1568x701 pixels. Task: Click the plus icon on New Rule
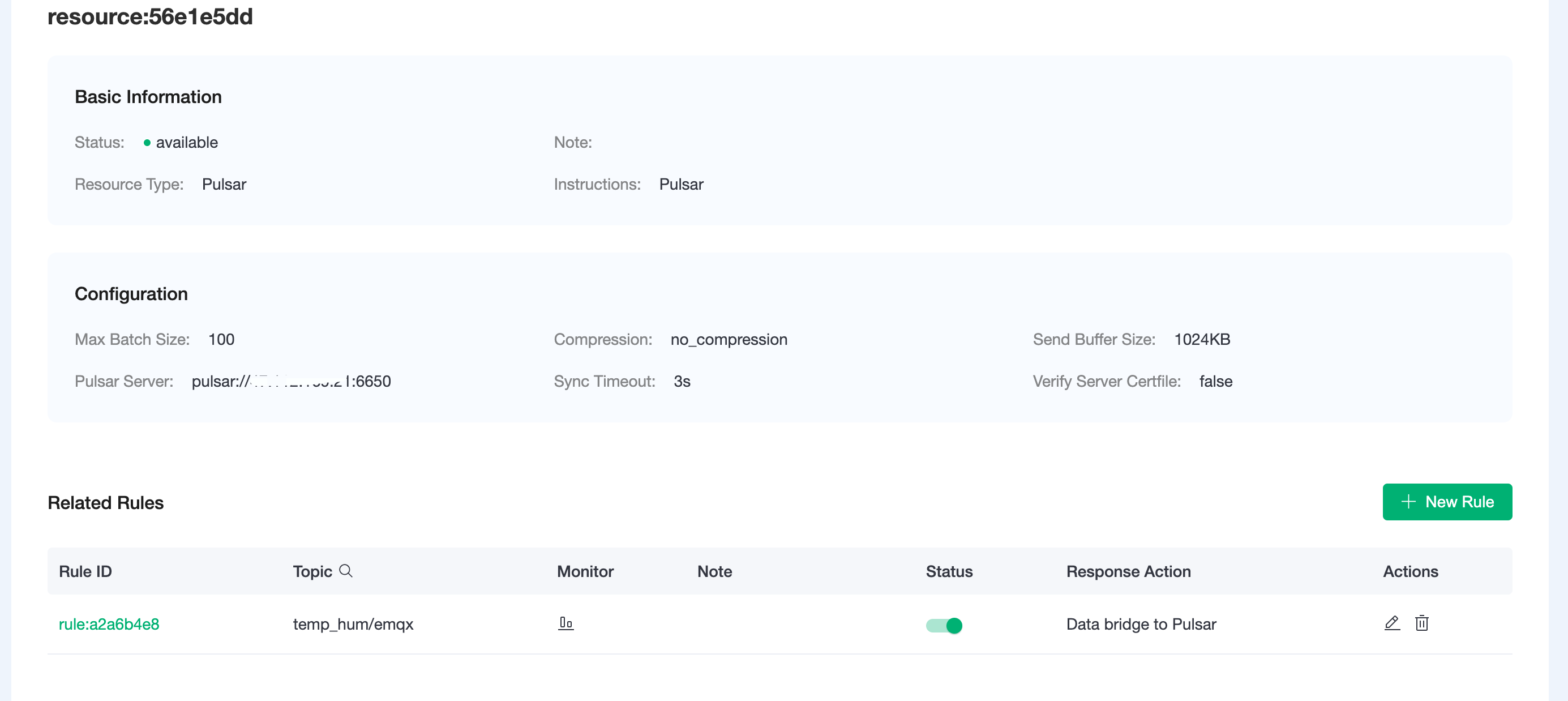tap(1408, 501)
